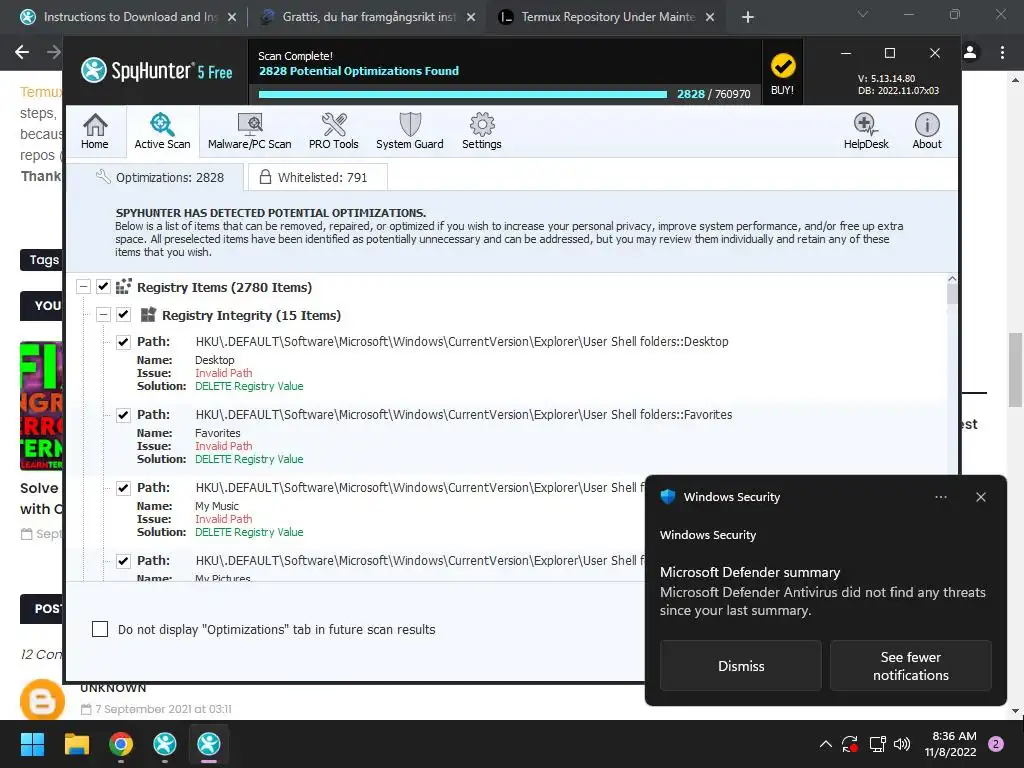Close the Instructions to Download tab
1024x768 pixels.
[x=232, y=17]
